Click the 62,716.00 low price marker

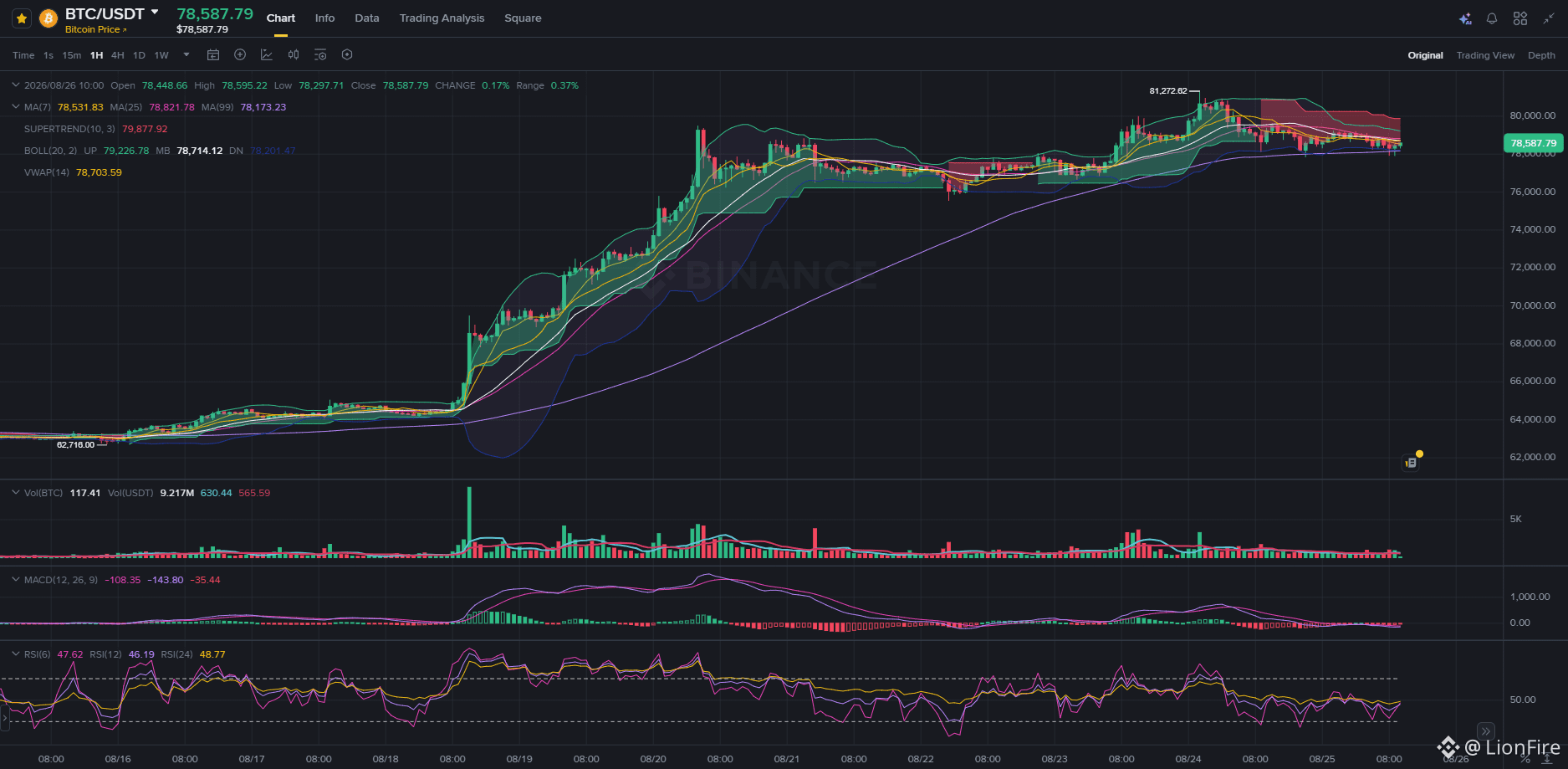(75, 445)
